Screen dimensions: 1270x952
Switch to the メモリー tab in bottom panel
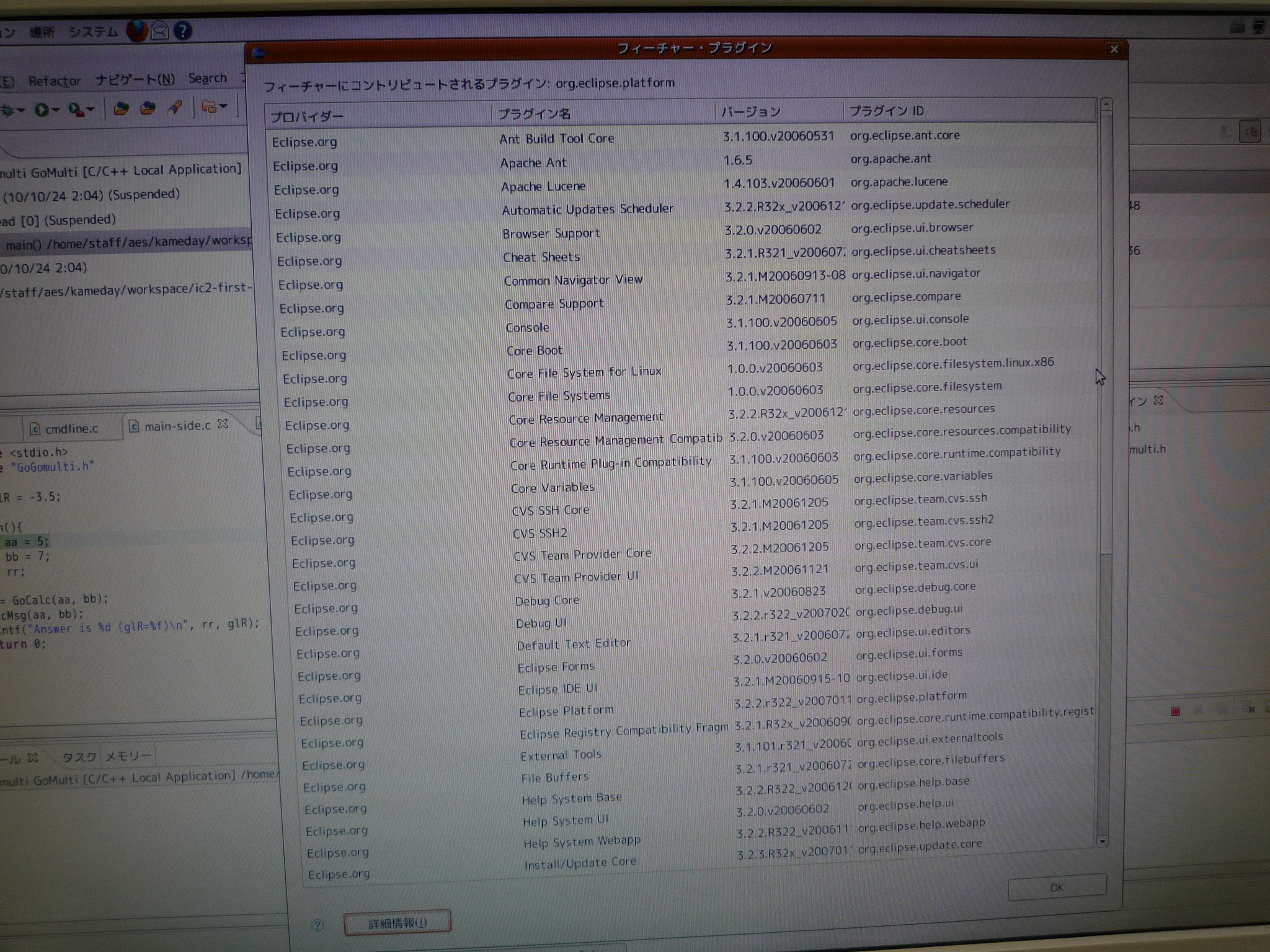tap(128, 756)
